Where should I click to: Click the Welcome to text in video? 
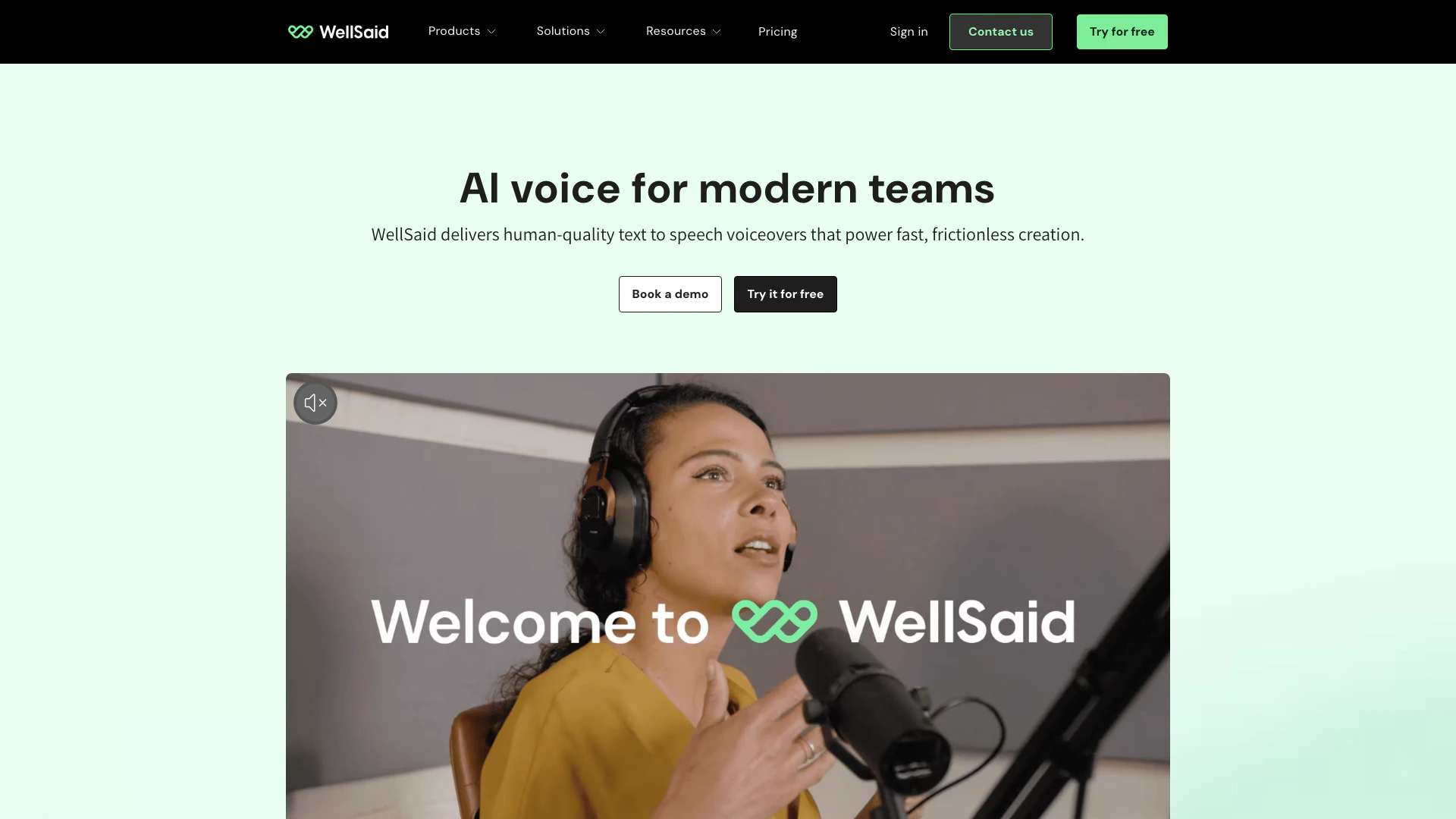tap(540, 621)
